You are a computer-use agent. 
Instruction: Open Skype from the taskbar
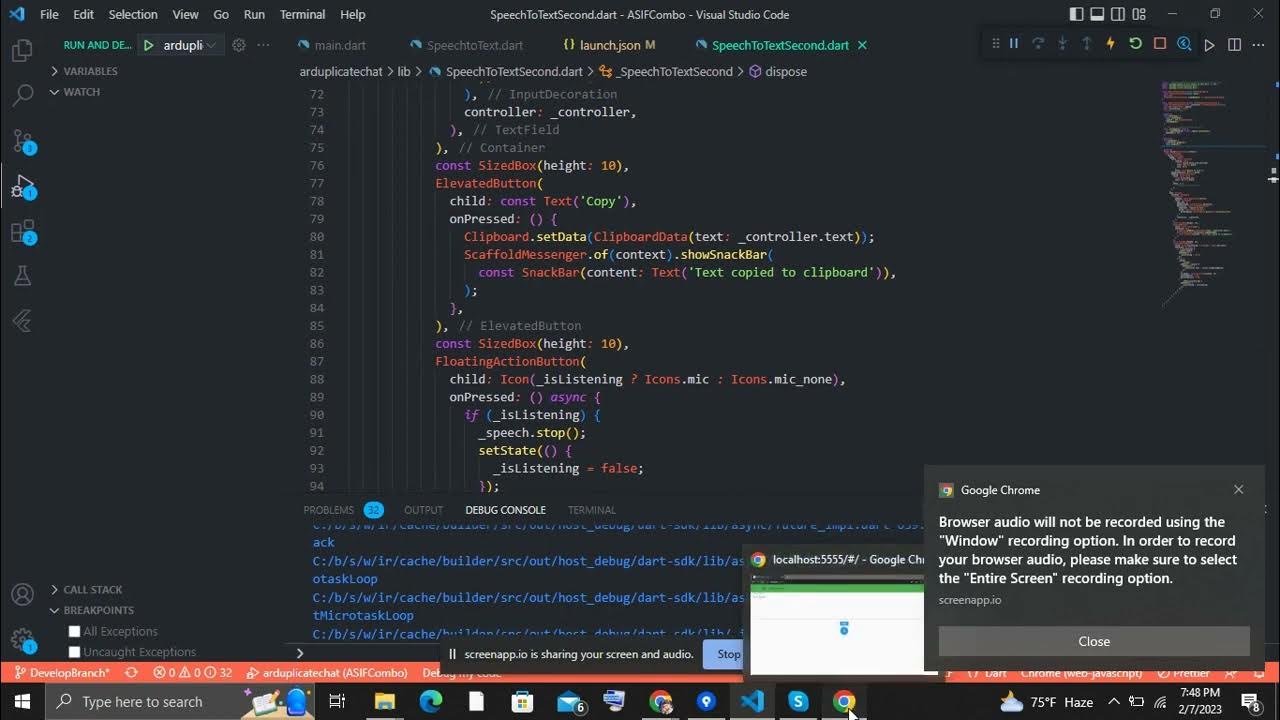pos(798,702)
